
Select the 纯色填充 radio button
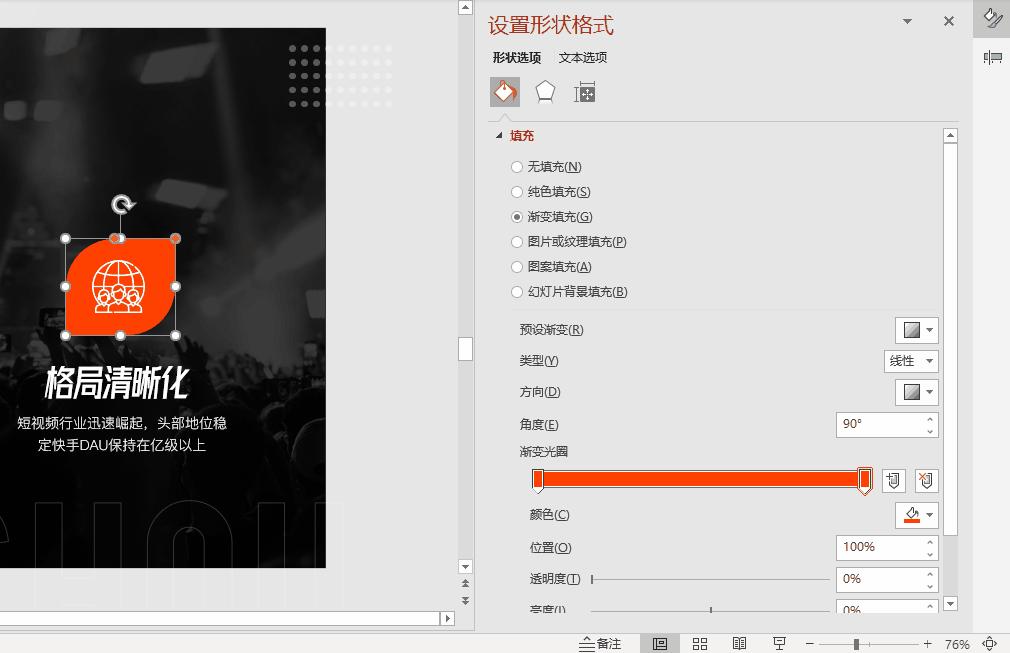point(517,191)
